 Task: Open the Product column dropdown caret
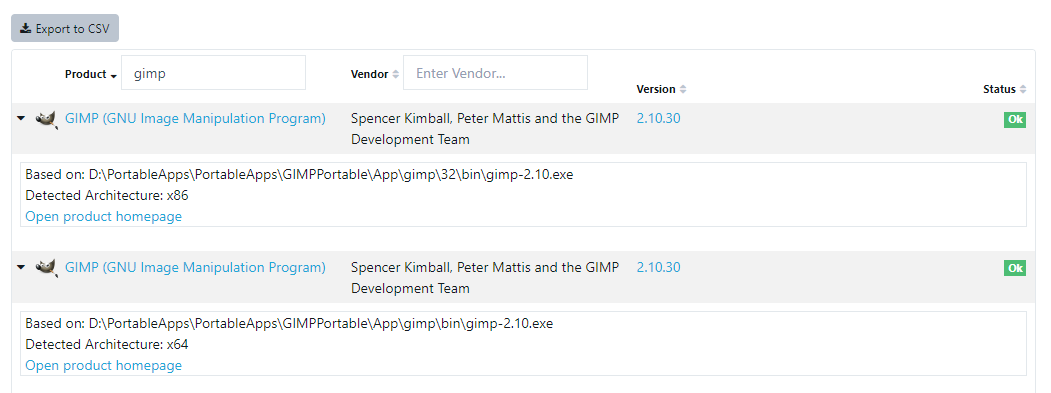114,76
